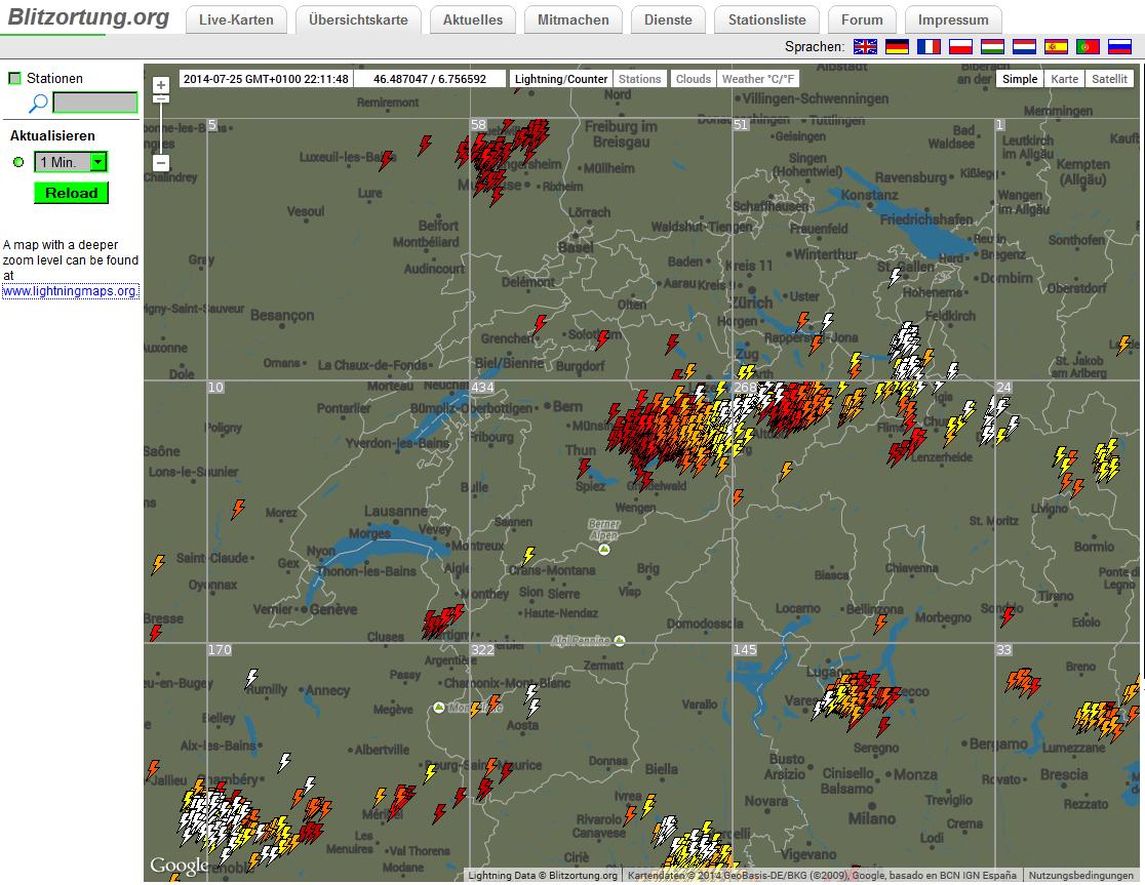The height and width of the screenshot is (885, 1145).
Task: Click the Alpi Pennine mountain marker
Action: (619, 640)
